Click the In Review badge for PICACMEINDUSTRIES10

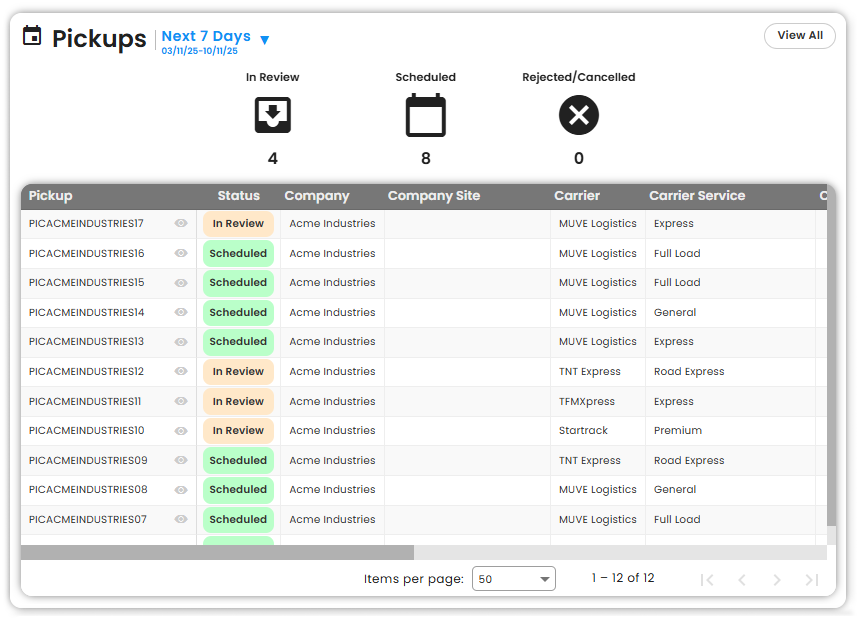point(238,431)
